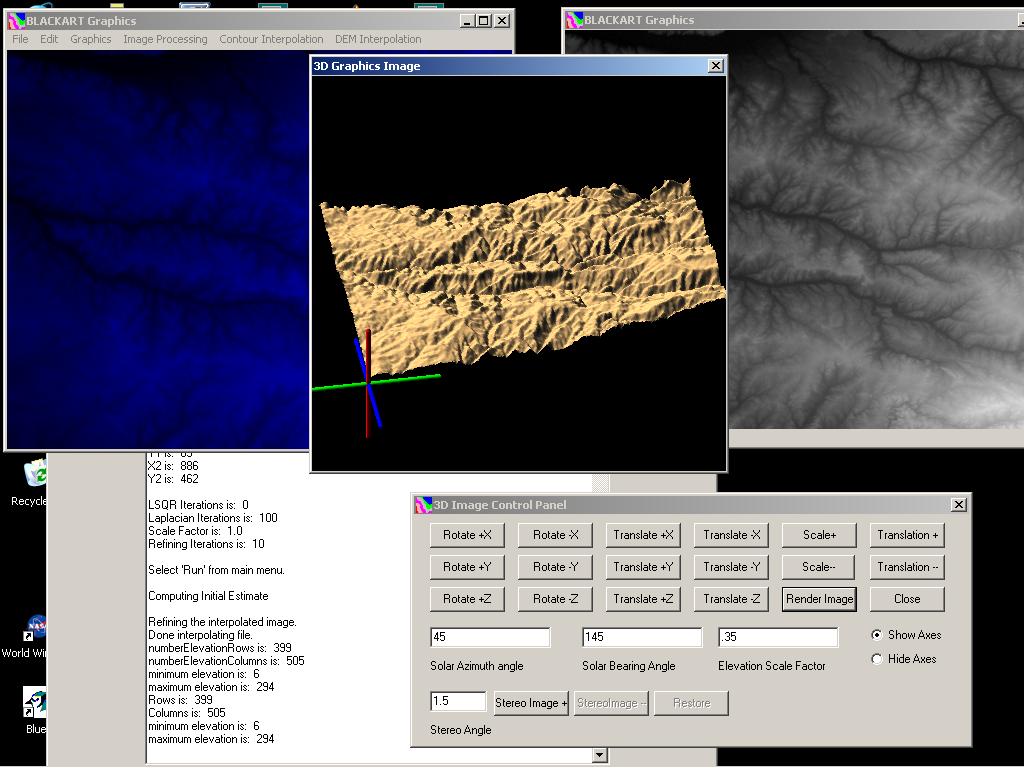
Task: Click the "Refining the interpolated image." line
Action: pos(222,622)
